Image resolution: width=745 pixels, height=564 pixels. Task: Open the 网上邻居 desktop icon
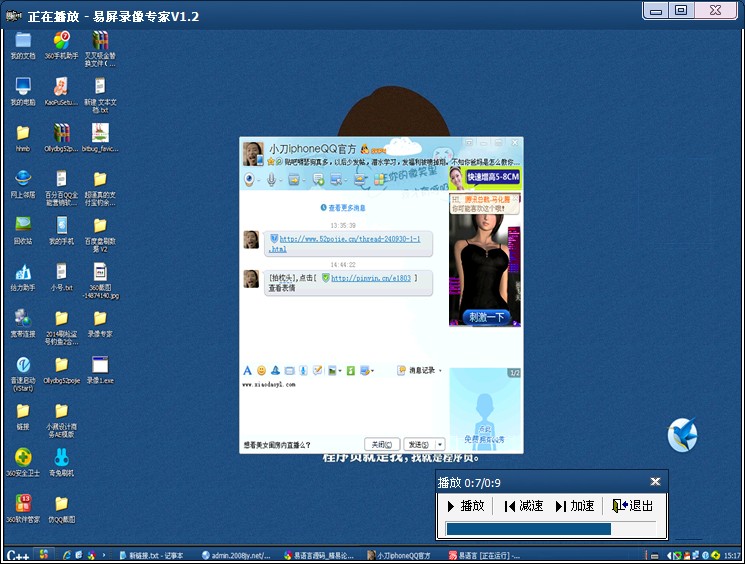coord(23,184)
